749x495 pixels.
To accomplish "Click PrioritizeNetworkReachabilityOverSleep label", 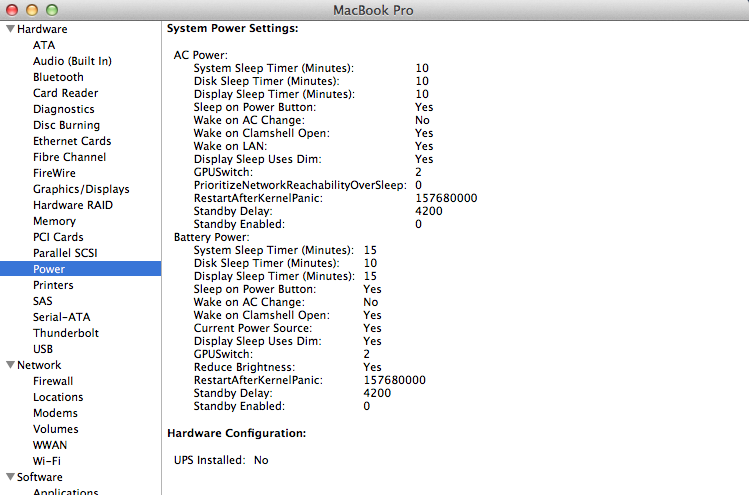I will 300,185.
